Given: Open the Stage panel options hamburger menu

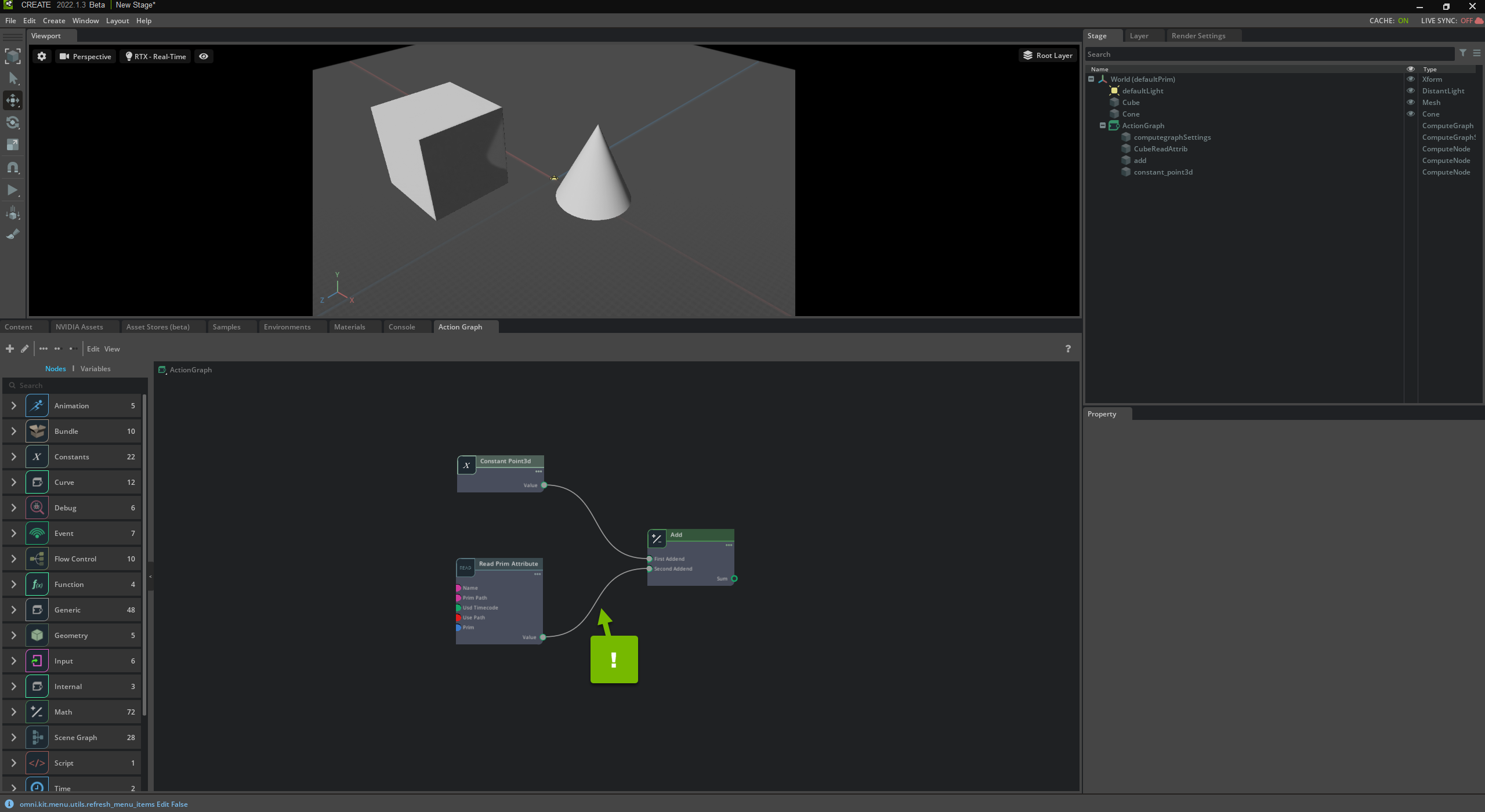Looking at the screenshot, I should tap(1477, 53).
